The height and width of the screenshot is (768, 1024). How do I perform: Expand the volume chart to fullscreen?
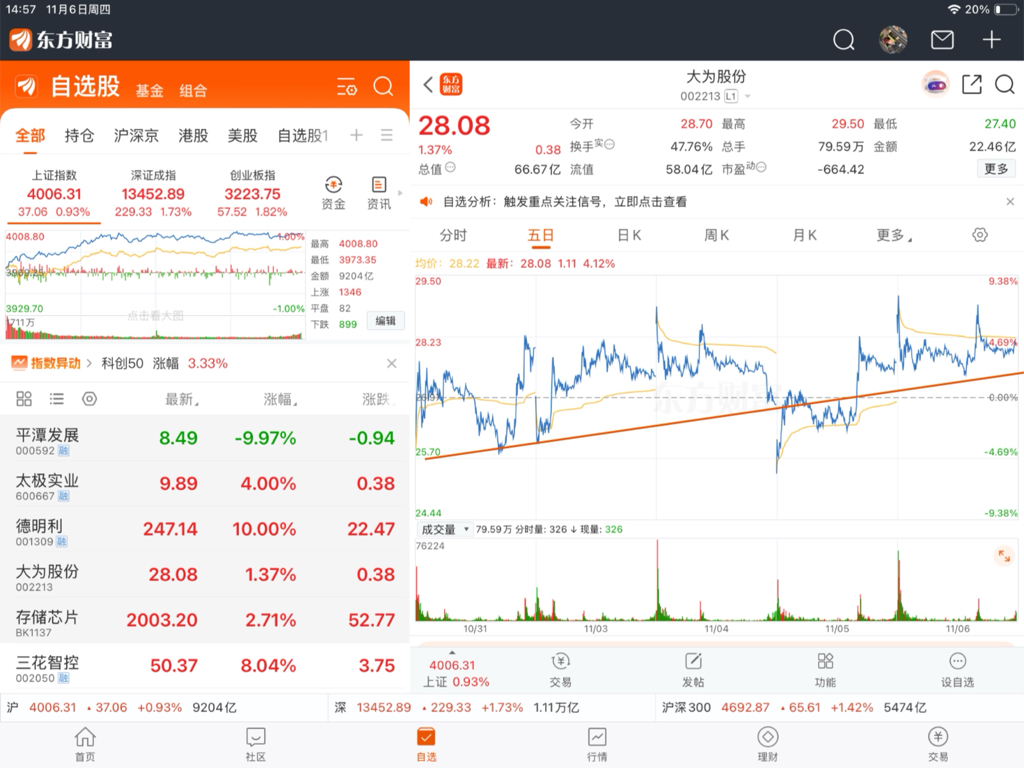[x=1004, y=556]
